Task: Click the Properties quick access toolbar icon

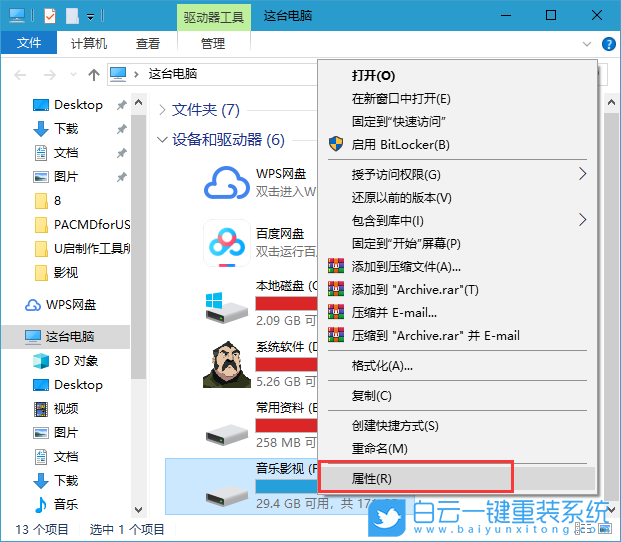Action: pos(50,16)
